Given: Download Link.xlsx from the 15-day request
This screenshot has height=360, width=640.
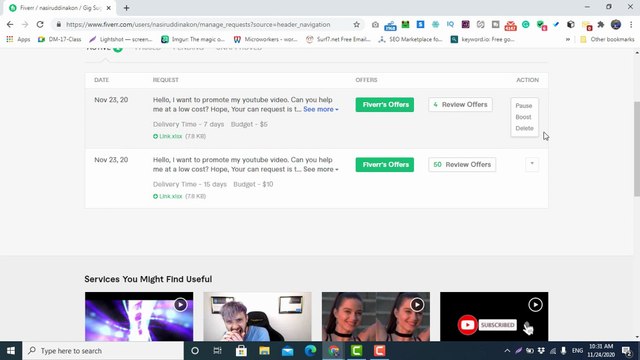Looking at the screenshot, I should click(168, 196).
